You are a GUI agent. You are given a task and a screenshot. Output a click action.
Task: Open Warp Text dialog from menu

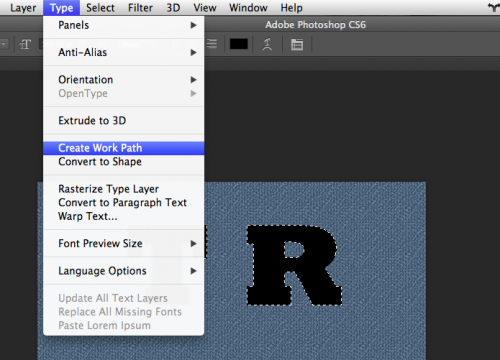point(124,216)
